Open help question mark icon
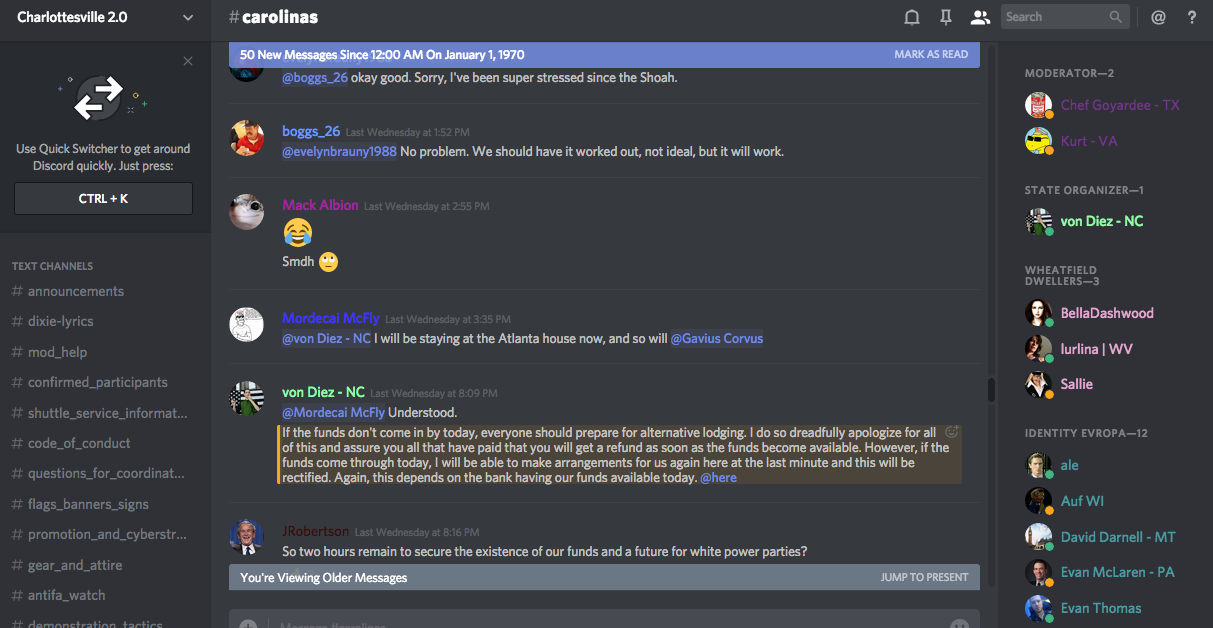 tap(1191, 17)
